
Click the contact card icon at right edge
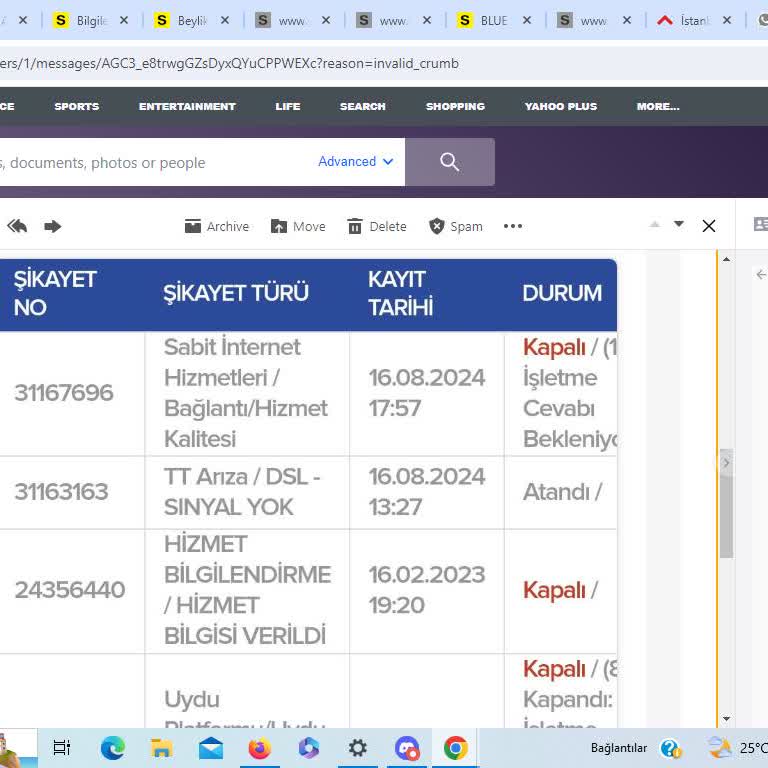[x=760, y=224]
